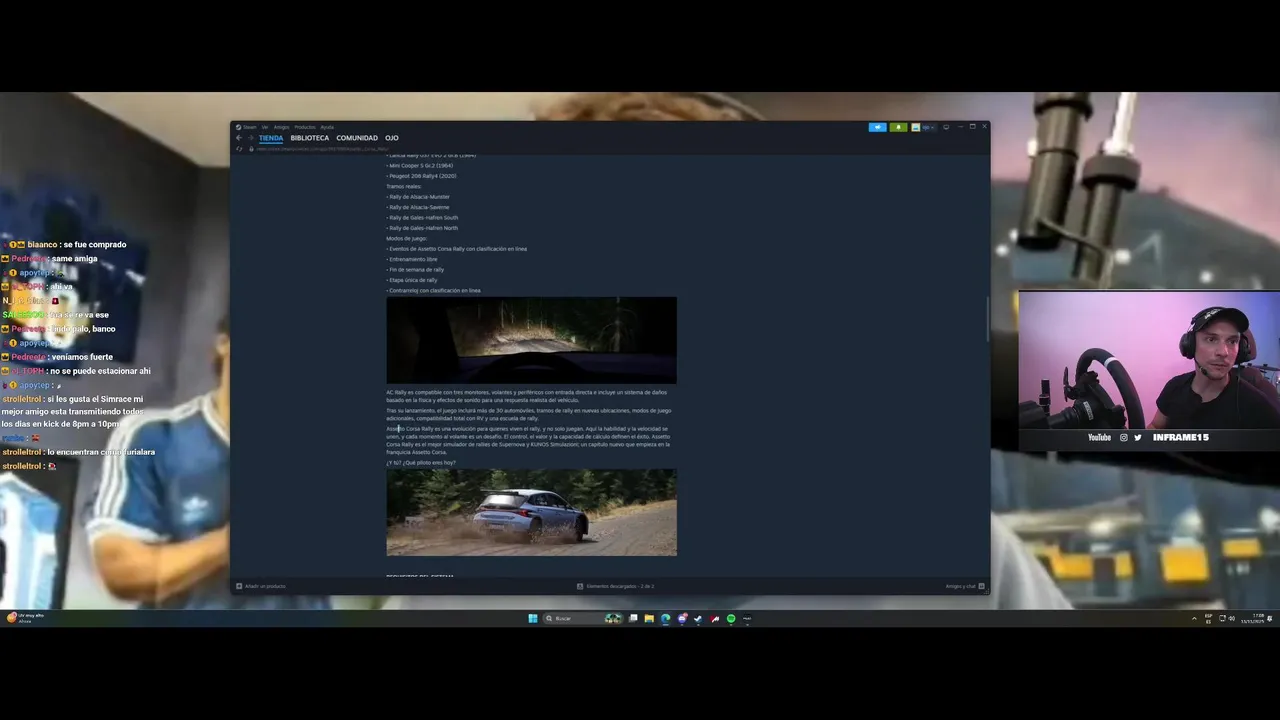Open the green notifications bell
This screenshot has height=720, width=1280.
point(898,127)
